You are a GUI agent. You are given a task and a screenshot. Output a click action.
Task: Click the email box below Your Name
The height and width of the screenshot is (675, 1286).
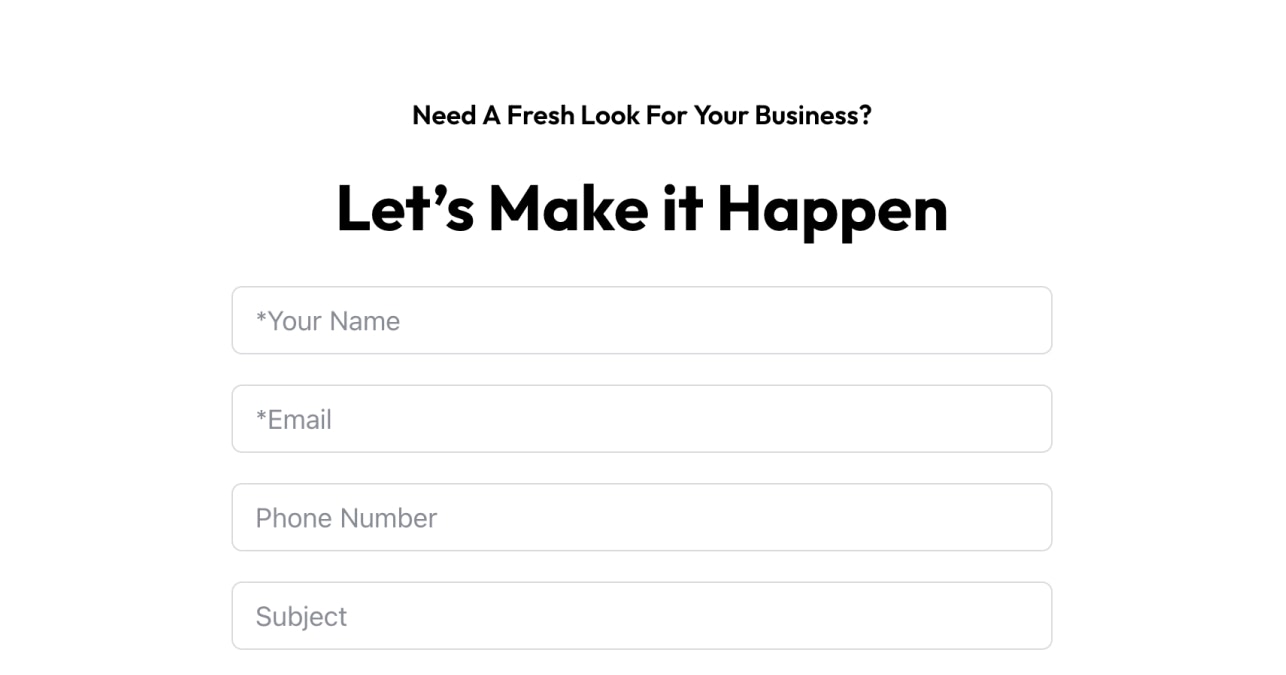pos(642,418)
